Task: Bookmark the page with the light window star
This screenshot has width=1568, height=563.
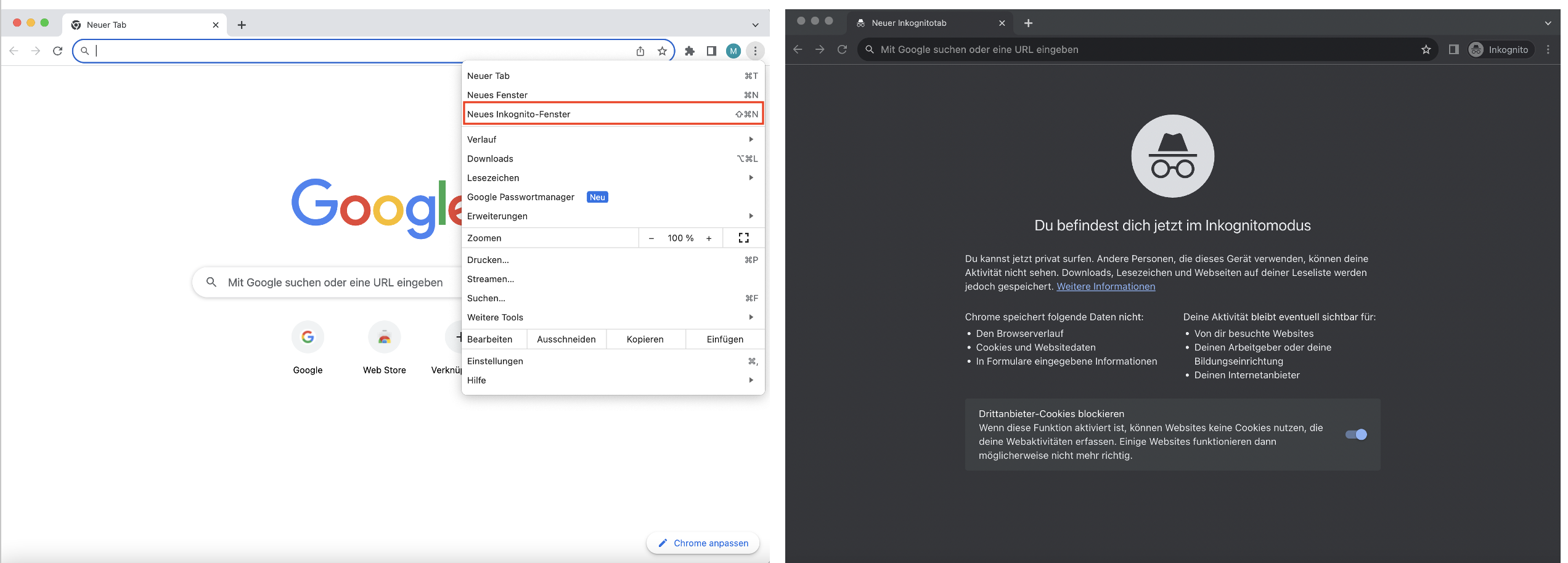Action: coord(662,51)
